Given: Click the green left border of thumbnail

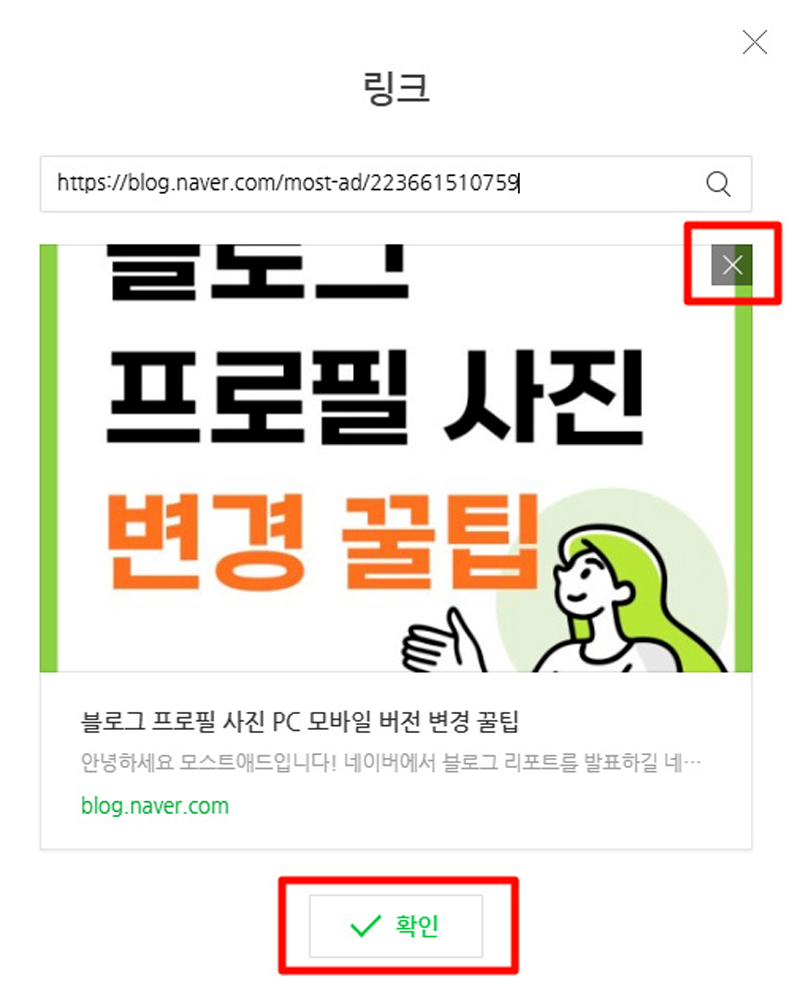Looking at the screenshot, I should 49,458.
